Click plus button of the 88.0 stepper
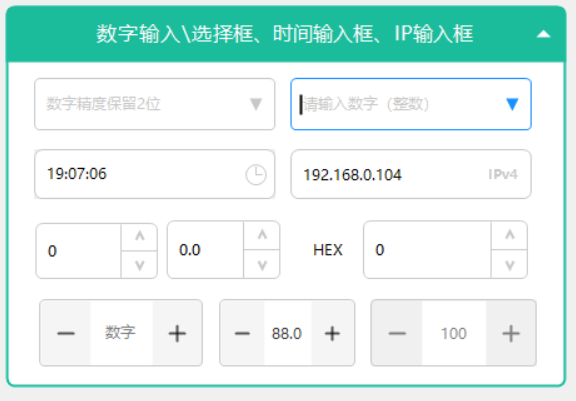The height and width of the screenshot is (401, 576). pos(332,333)
